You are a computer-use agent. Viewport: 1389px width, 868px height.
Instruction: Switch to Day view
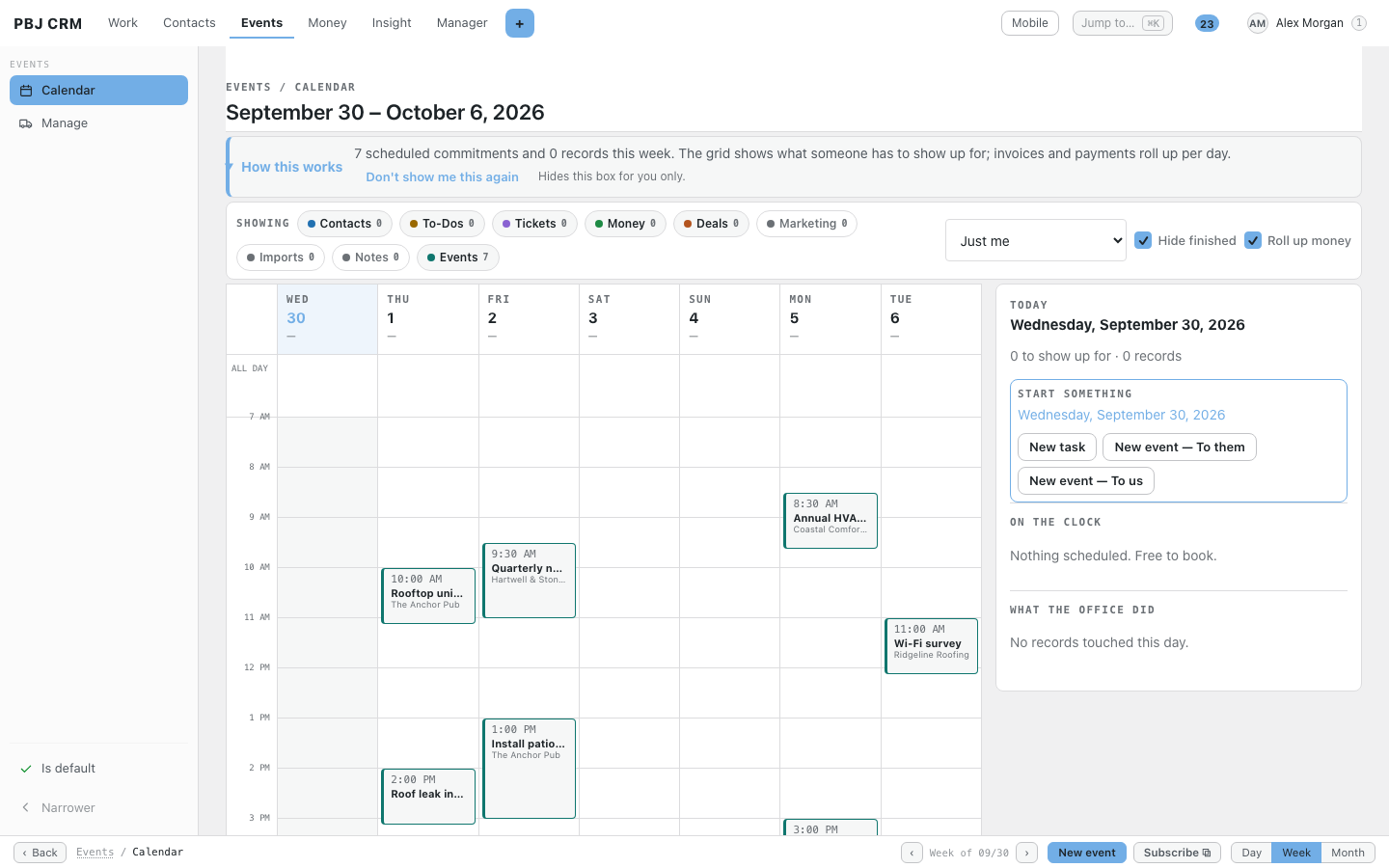[1251, 853]
